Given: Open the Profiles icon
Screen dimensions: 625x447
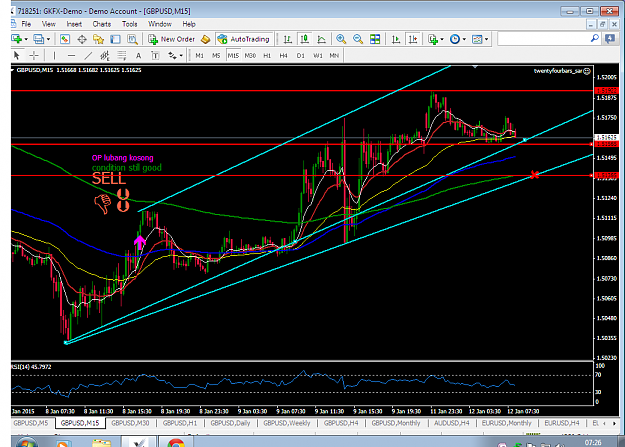Looking at the screenshot, I should click(39, 39).
